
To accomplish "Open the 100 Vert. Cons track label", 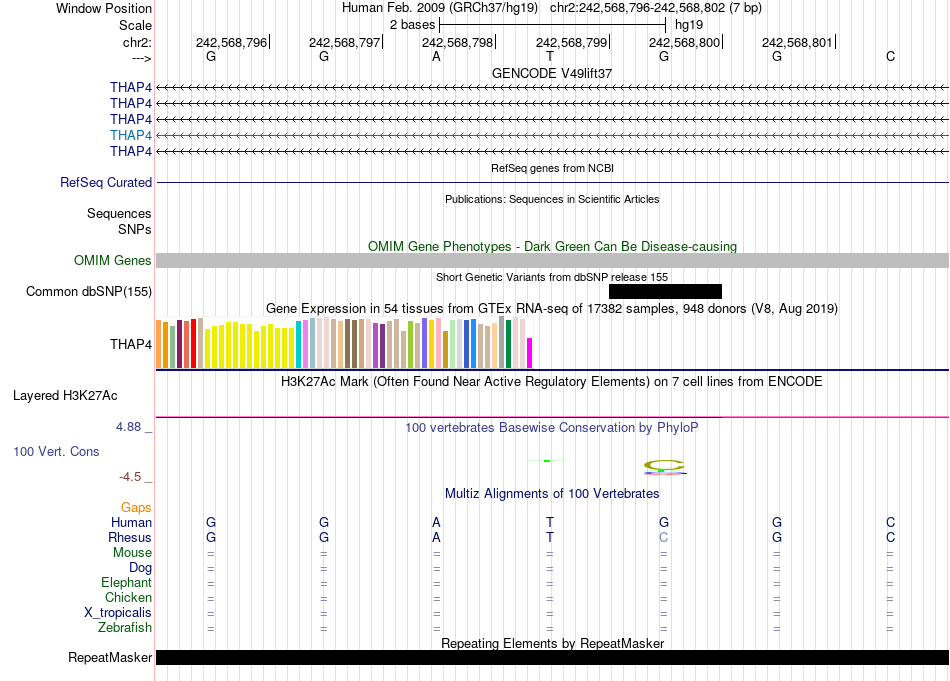I will coord(56,451).
